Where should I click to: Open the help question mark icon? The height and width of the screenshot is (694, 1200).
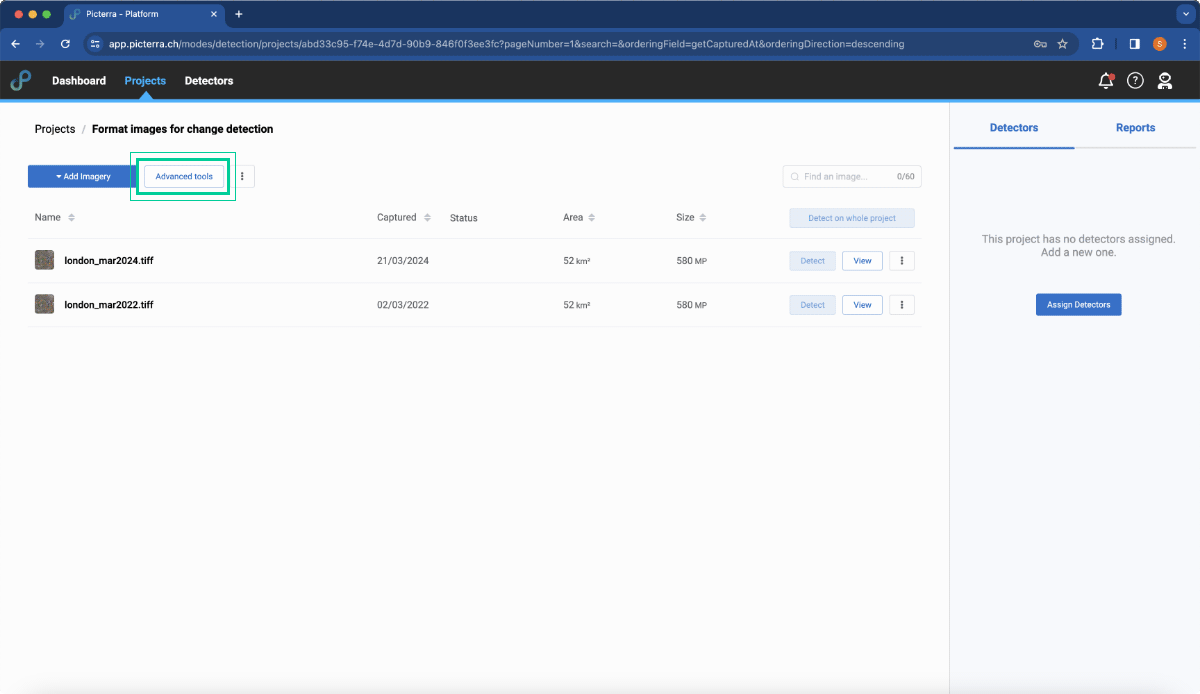[x=1135, y=81]
